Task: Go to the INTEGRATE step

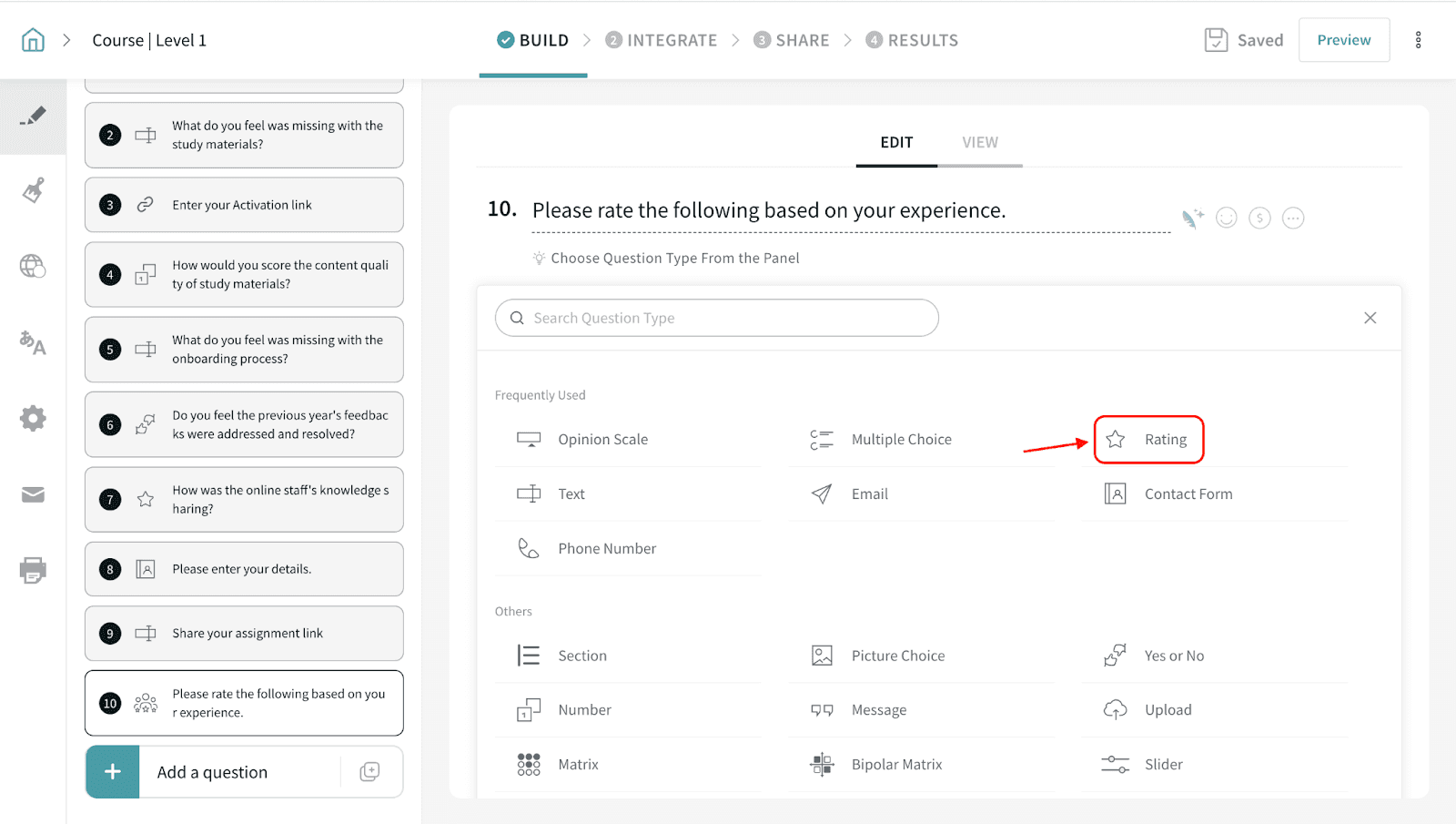Action: (662, 40)
